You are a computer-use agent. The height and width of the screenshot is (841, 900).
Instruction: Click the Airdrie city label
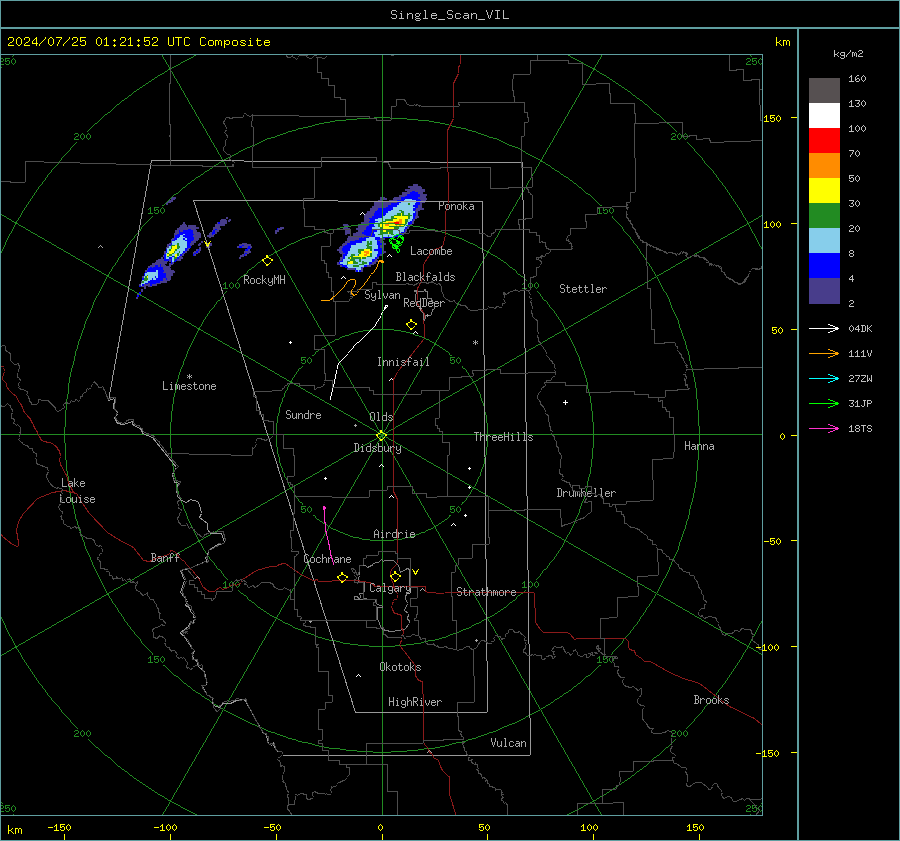[394, 534]
